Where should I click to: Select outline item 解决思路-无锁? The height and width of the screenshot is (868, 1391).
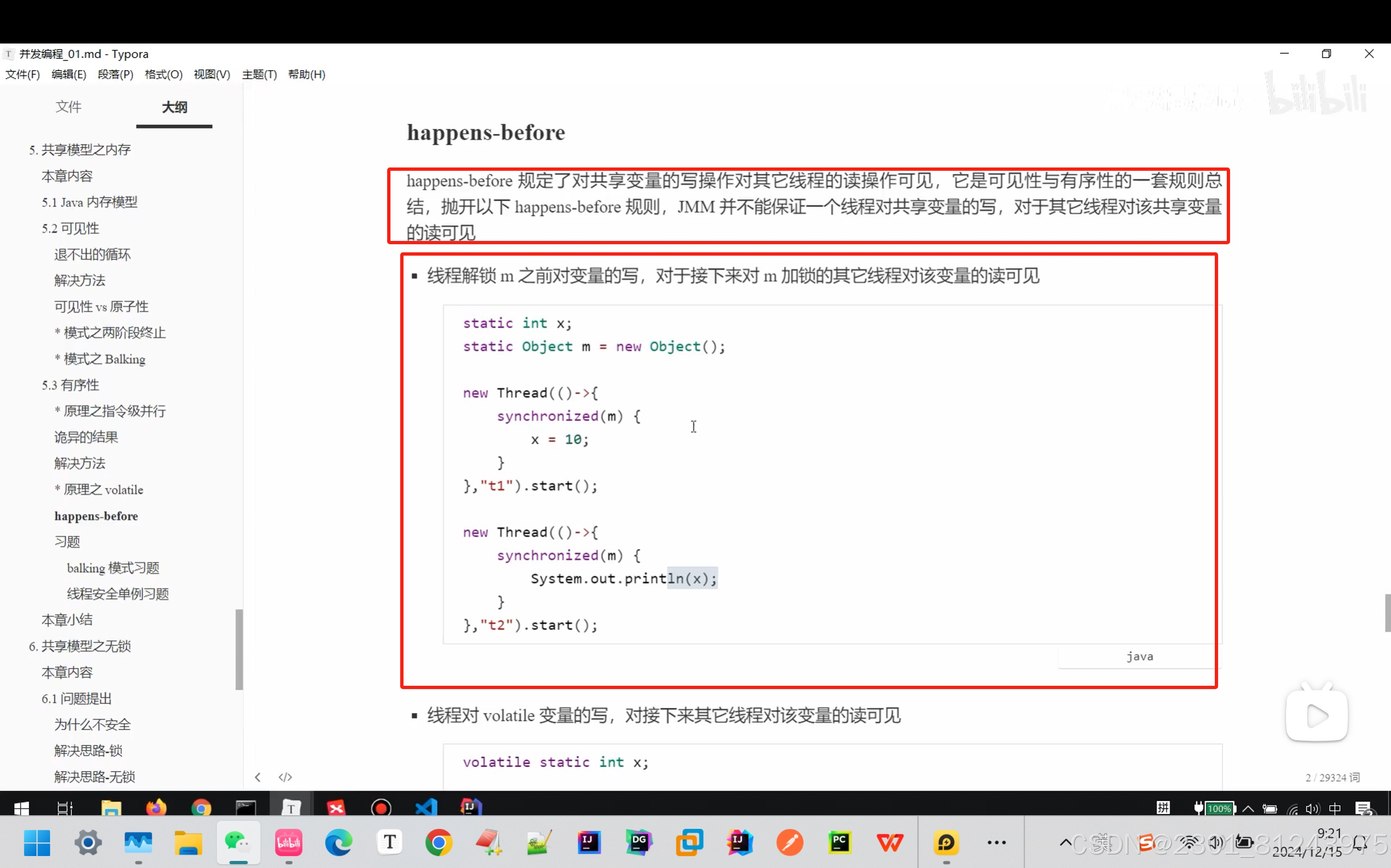point(95,777)
